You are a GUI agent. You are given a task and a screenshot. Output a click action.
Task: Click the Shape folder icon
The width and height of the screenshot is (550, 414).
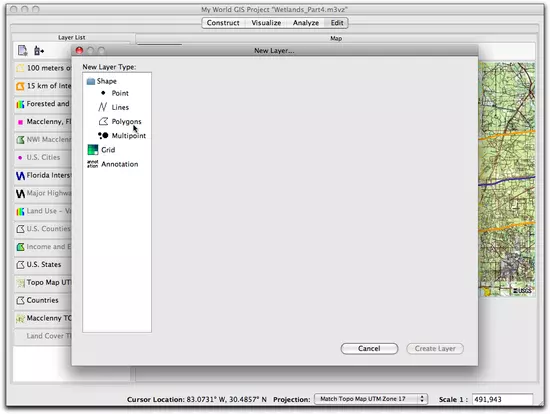91,81
